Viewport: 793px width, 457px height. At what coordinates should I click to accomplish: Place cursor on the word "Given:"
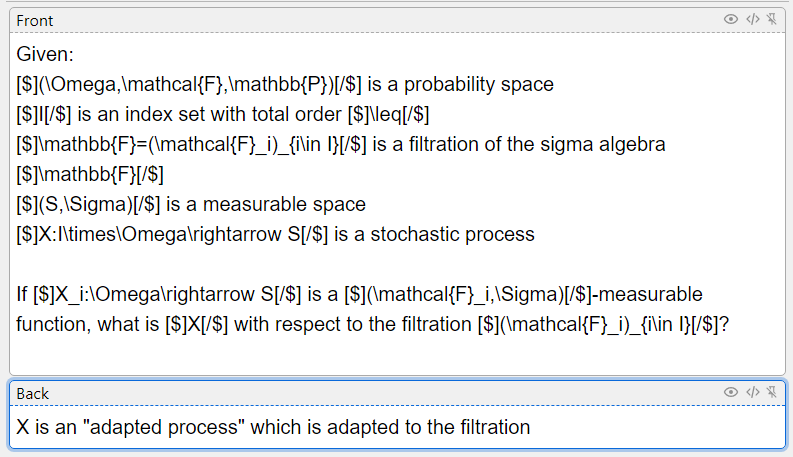(x=44, y=55)
